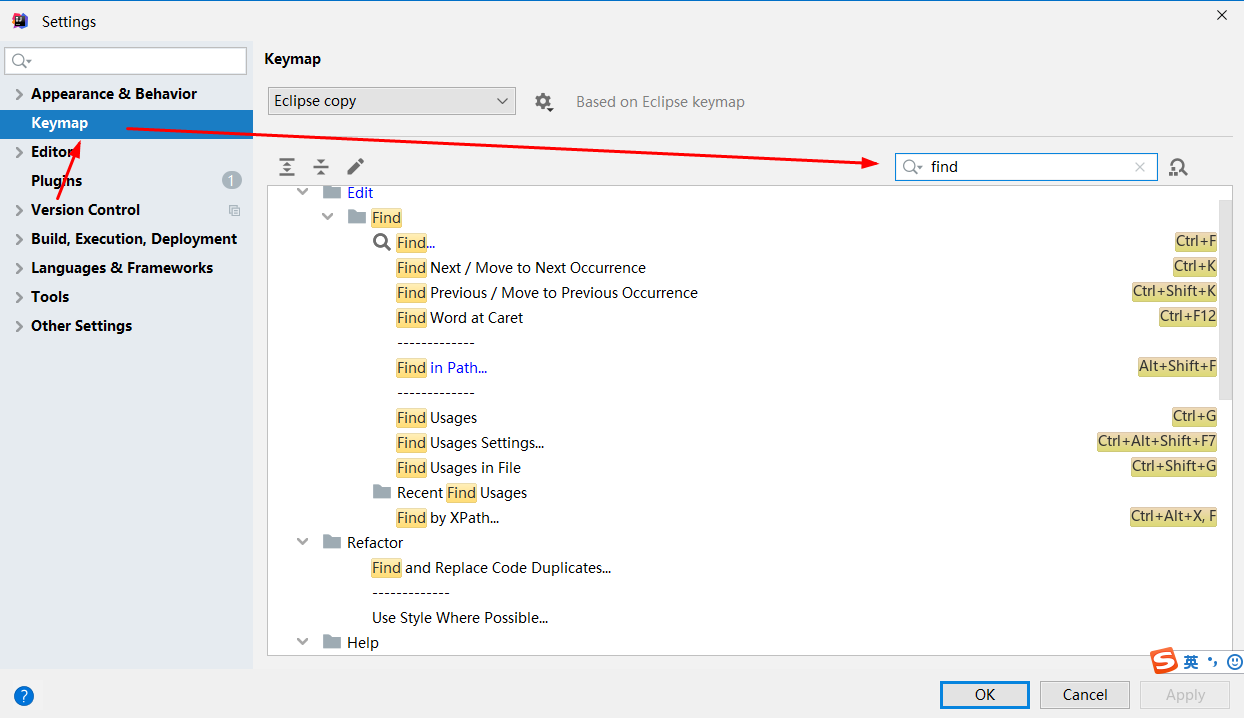Click the Ctrl+Shift+K shortcut label
Image resolution: width=1244 pixels, height=718 pixels.
pyautogui.click(x=1175, y=291)
